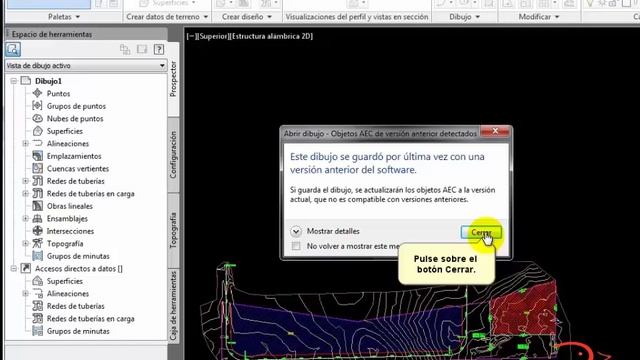Select 'Redes de tuberías en carga' under Accesos directos

coord(91,318)
